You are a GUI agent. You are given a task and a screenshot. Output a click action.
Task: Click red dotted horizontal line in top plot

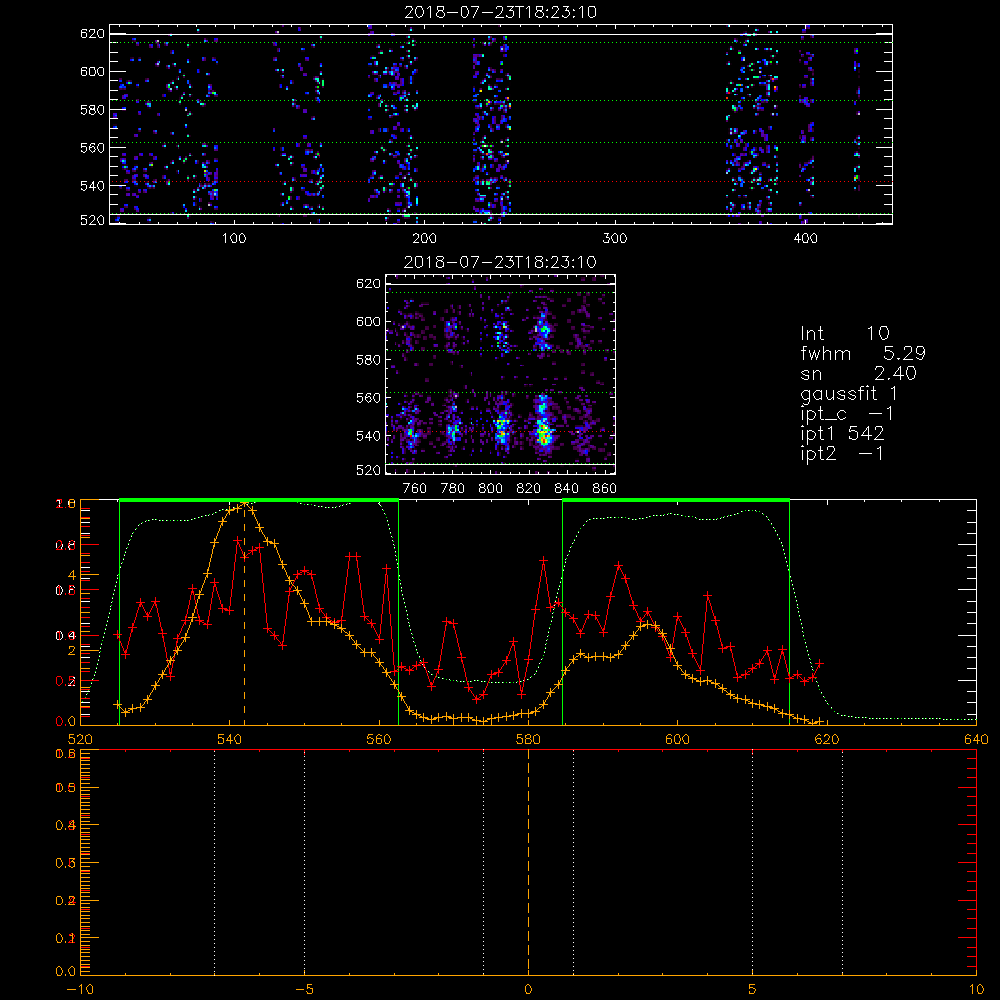tap(501, 182)
